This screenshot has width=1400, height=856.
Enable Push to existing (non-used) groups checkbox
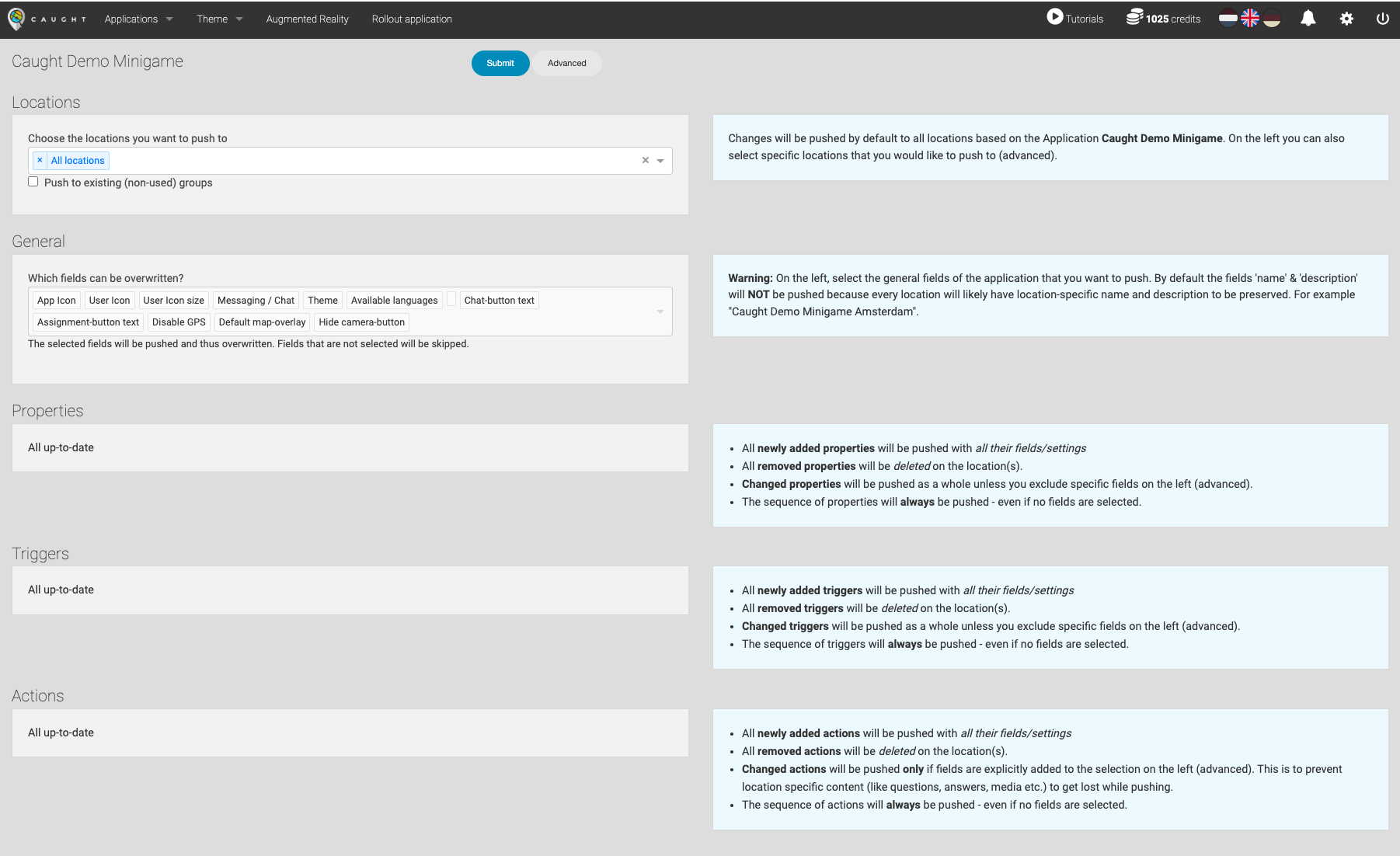point(33,182)
